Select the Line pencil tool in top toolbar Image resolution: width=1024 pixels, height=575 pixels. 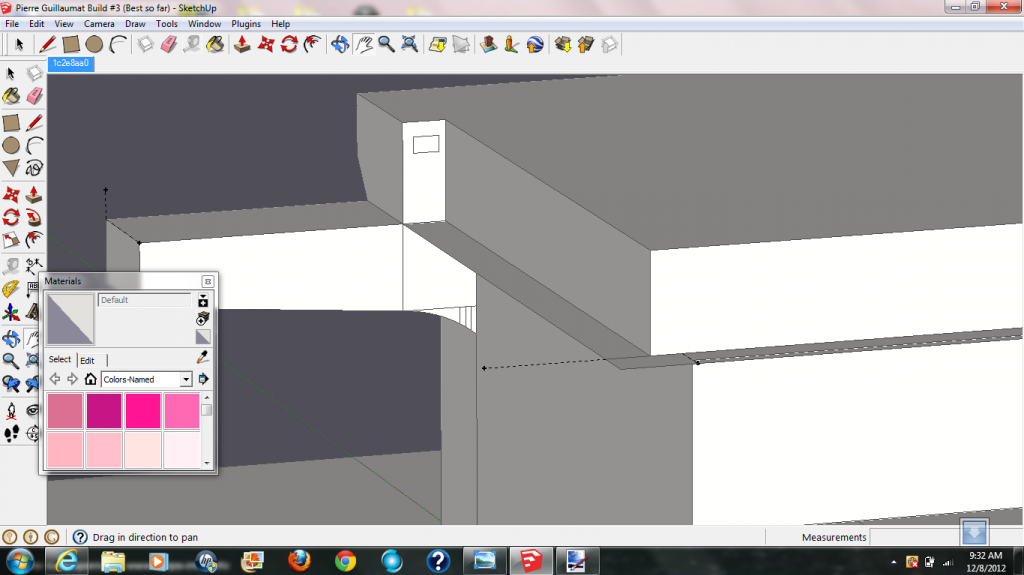47,44
